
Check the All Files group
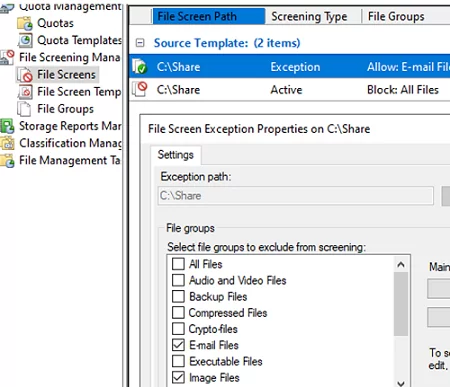[x=178, y=264]
